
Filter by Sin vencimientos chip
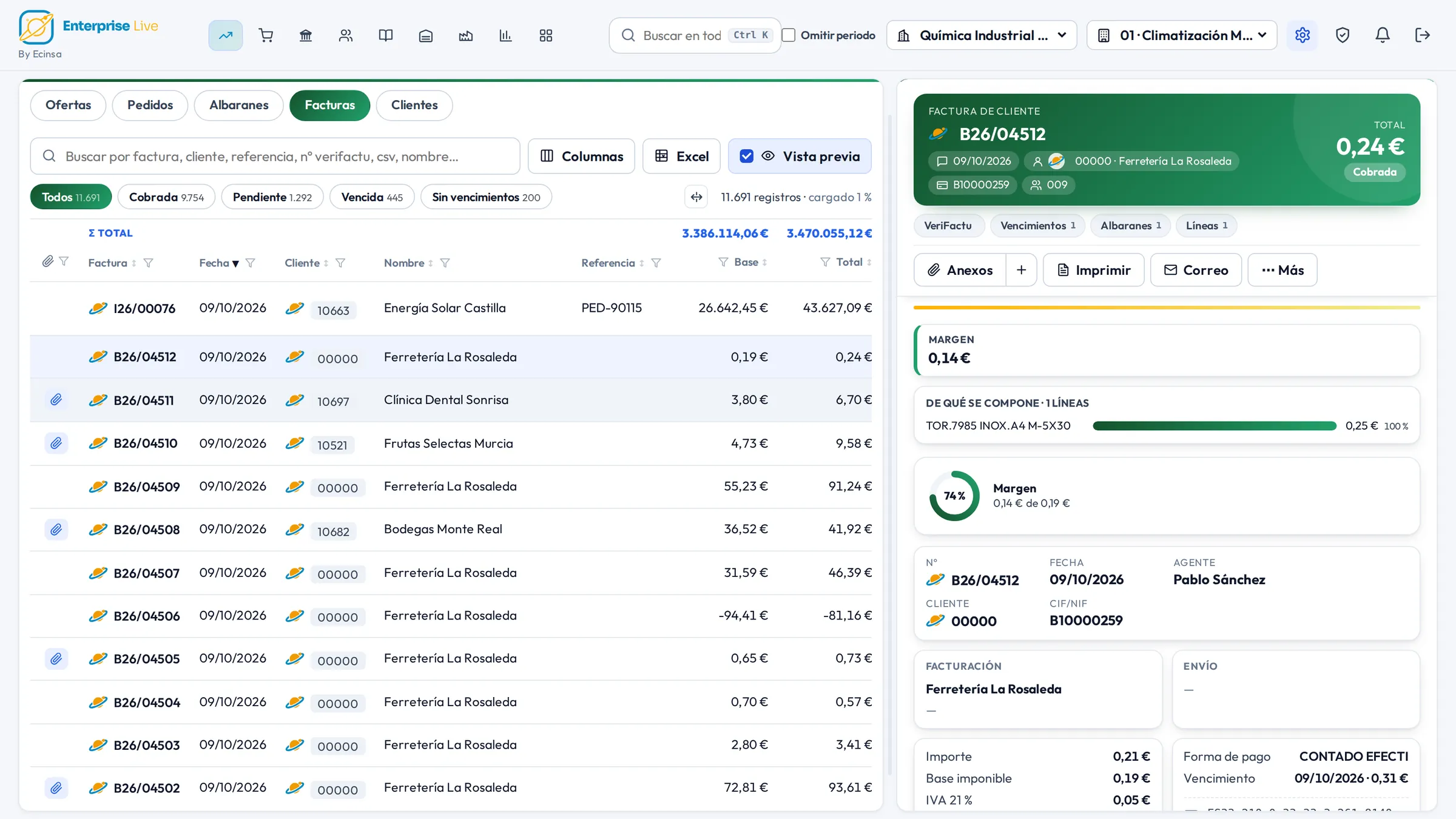pyautogui.click(x=486, y=197)
